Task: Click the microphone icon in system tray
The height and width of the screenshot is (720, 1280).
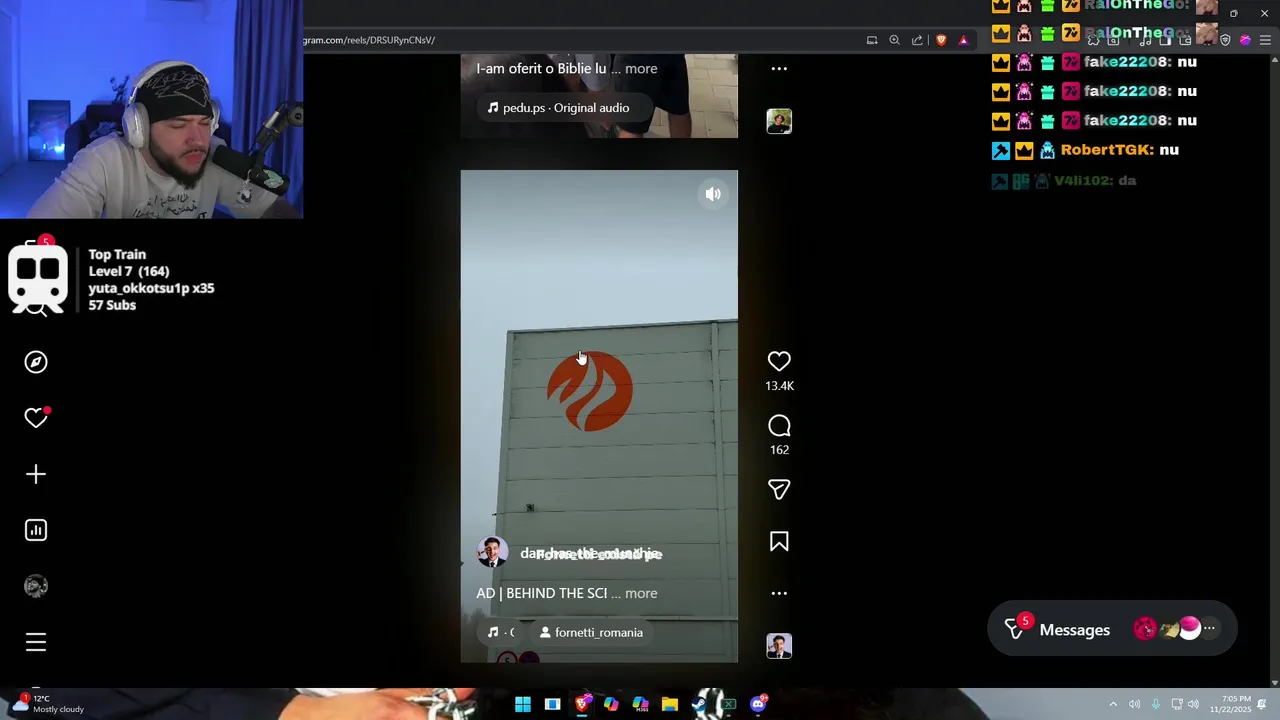Action: click(1156, 704)
